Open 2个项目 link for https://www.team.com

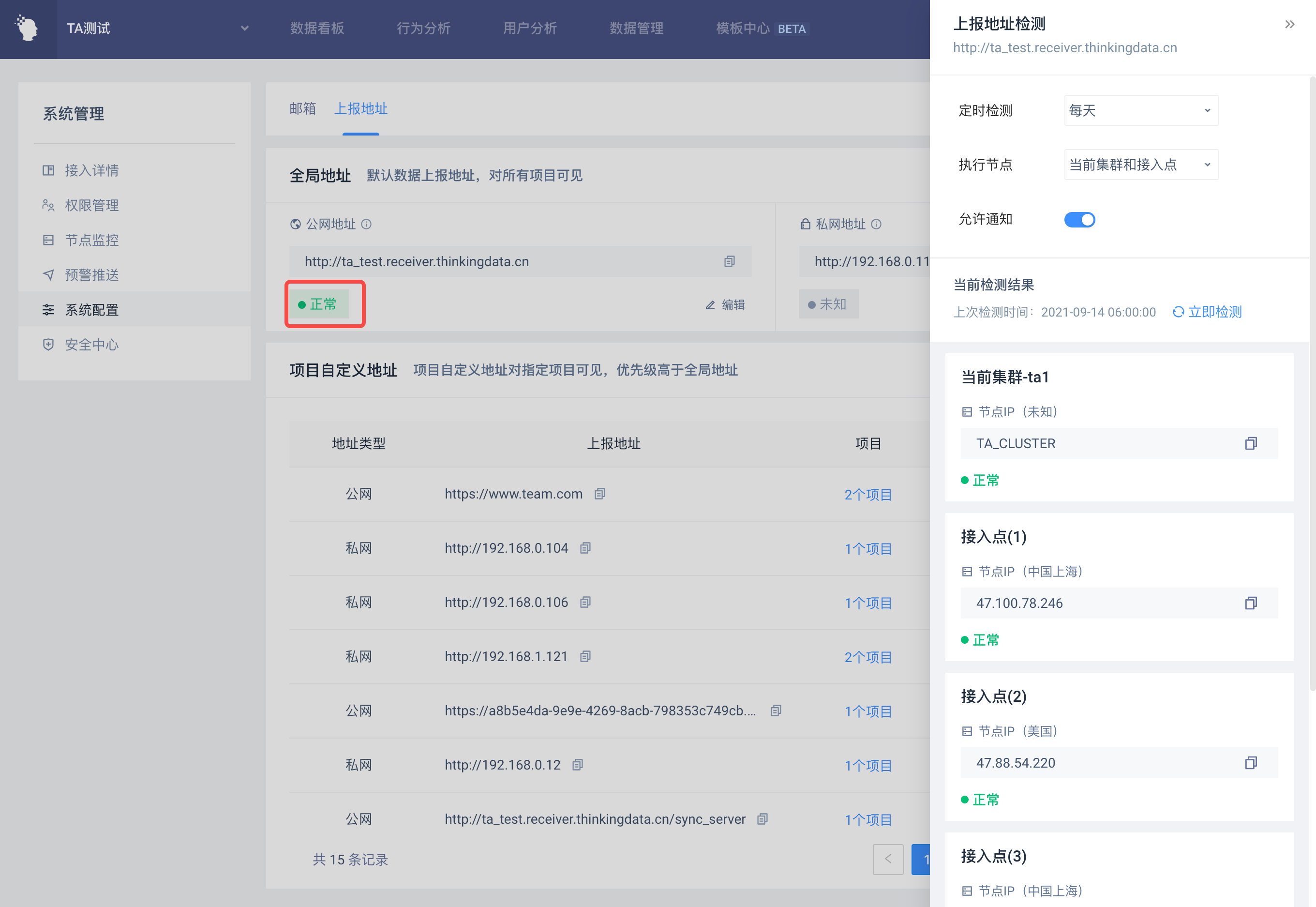pos(868,495)
